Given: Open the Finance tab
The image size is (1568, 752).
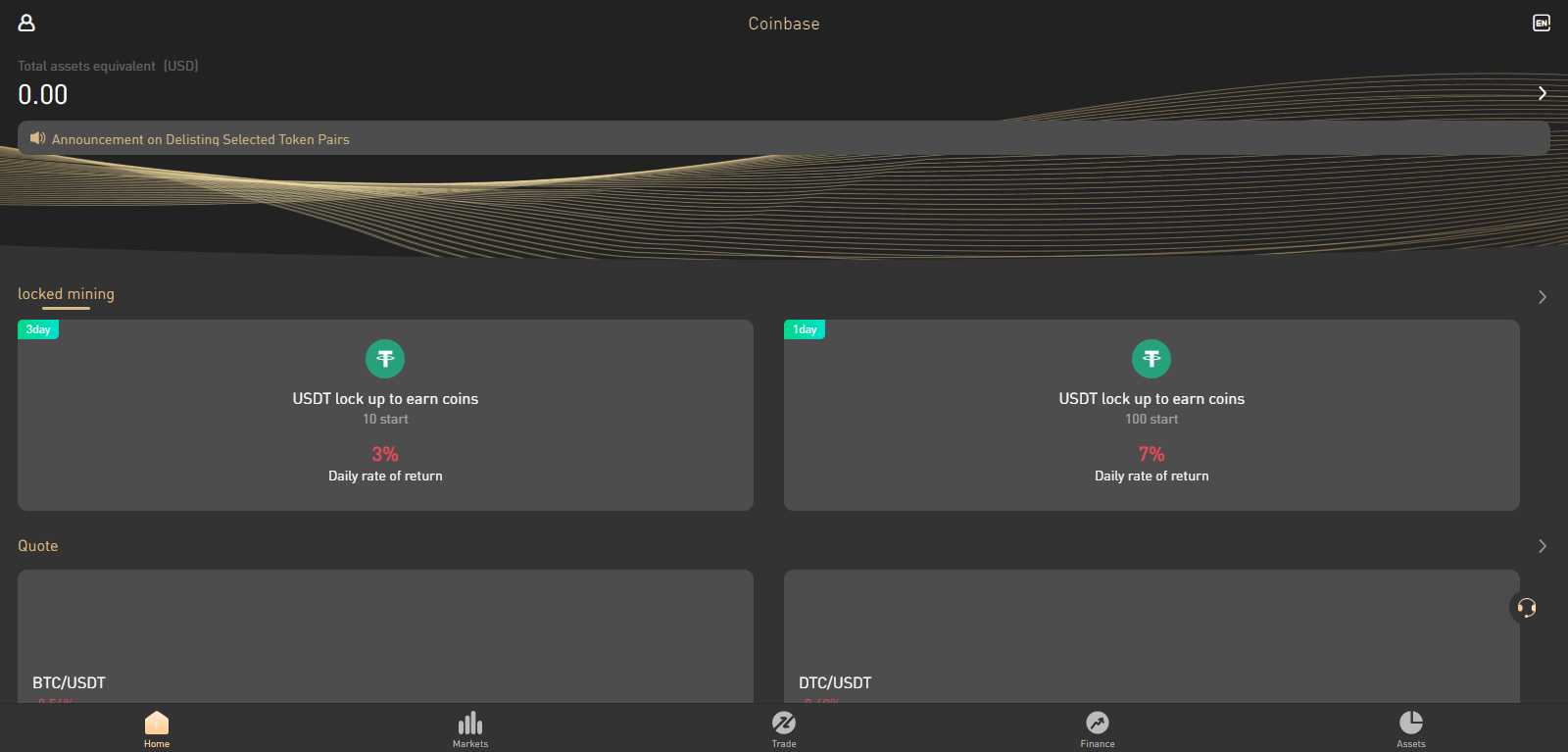Looking at the screenshot, I should pyautogui.click(x=1098, y=729).
